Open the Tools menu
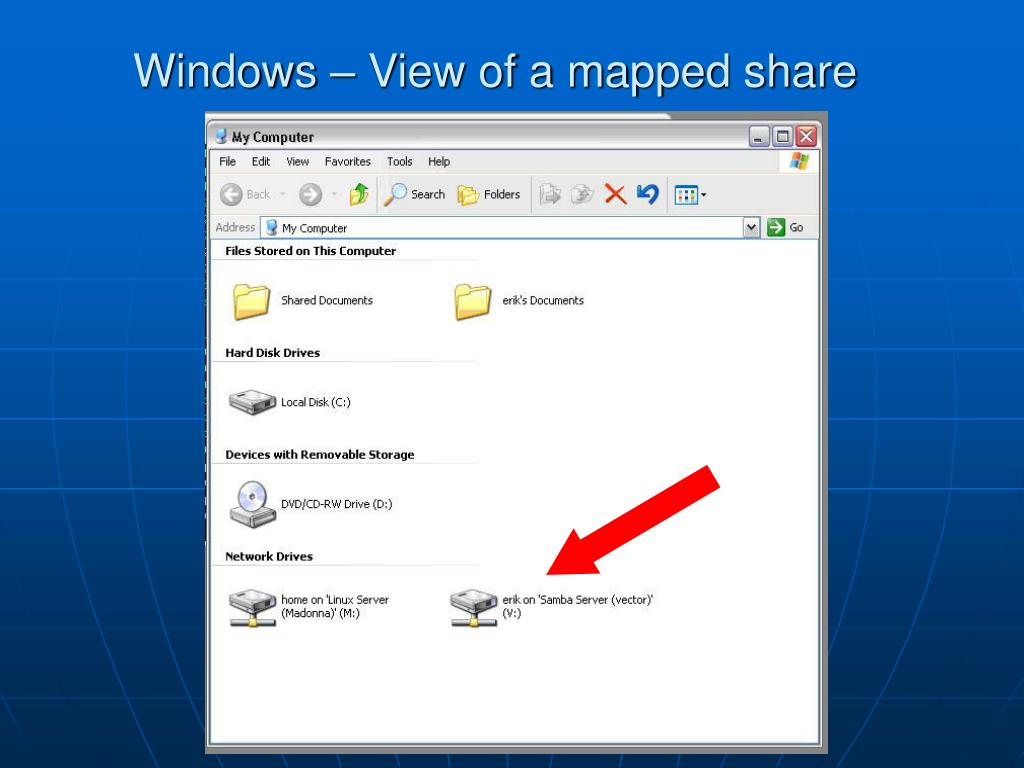Viewport: 1024px width, 768px height. [x=399, y=161]
